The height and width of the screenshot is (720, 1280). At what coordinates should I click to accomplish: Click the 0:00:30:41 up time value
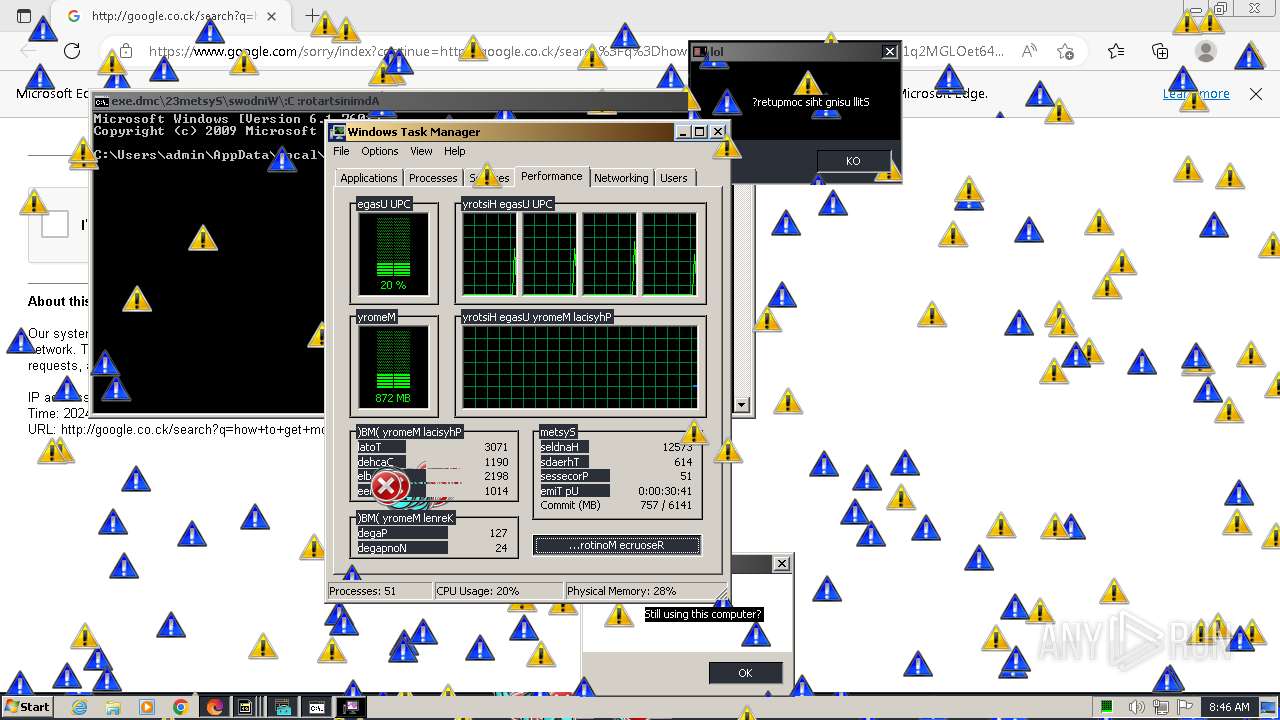point(665,491)
